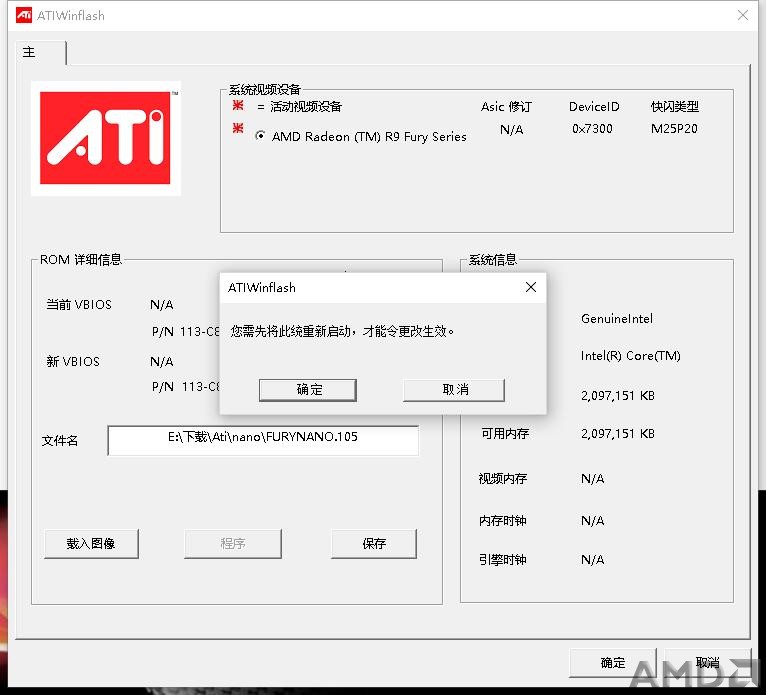Click the Asic 修订 column header
The image size is (766, 695).
tap(506, 106)
